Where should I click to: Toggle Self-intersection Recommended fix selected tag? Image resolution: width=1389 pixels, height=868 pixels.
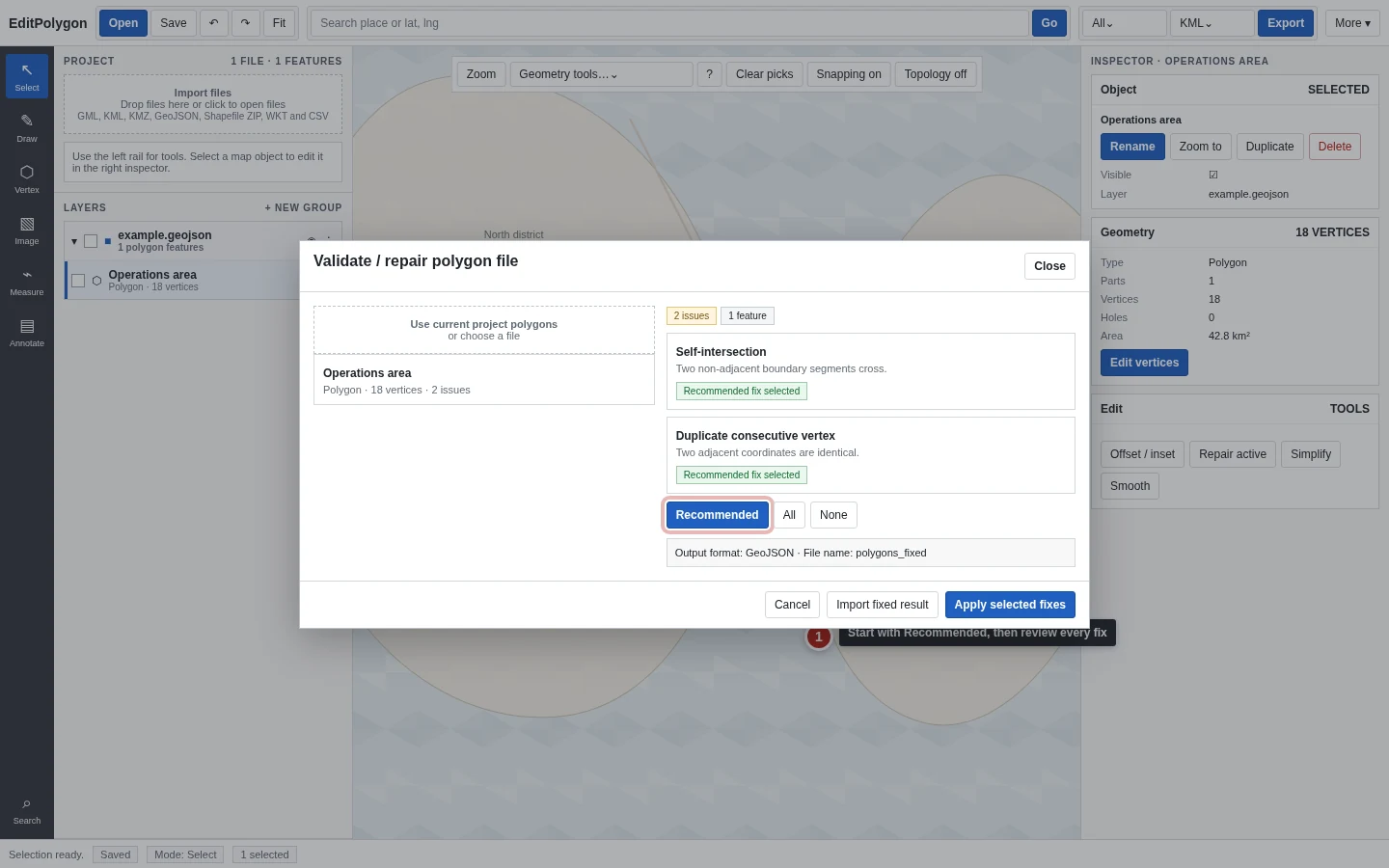(742, 391)
